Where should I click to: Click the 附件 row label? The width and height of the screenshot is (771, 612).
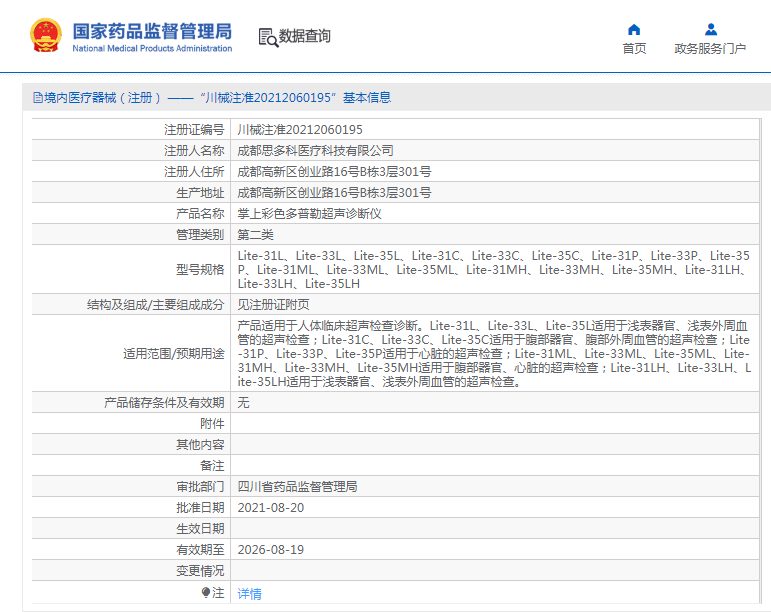coord(212,424)
